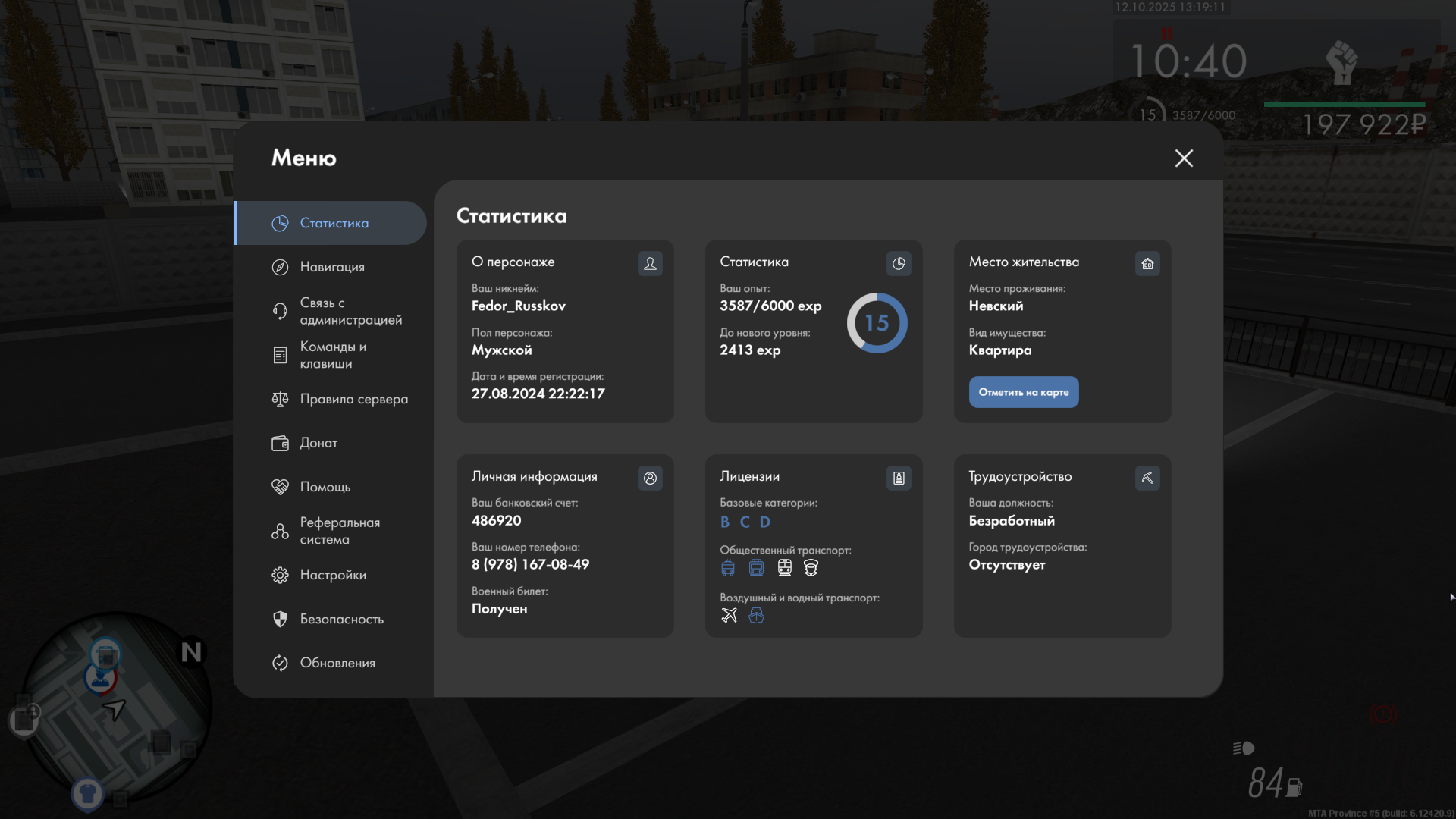Open Связь с администрацией section
Viewport: 1456px width, 819px height.
click(350, 311)
